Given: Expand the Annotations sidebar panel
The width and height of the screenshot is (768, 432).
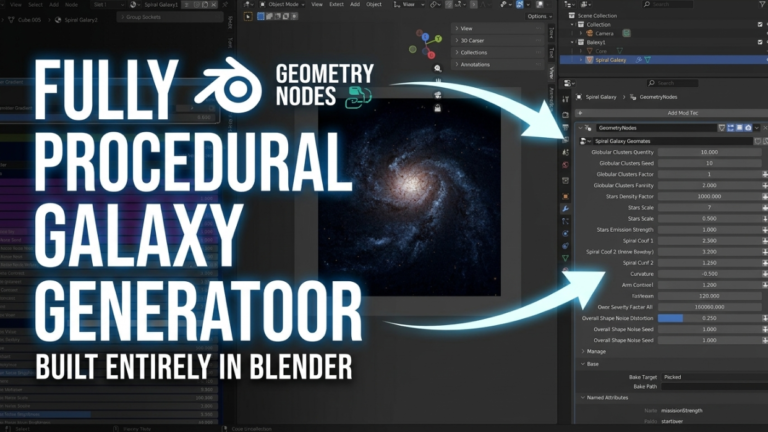Looking at the screenshot, I should click(x=497, y=65).
